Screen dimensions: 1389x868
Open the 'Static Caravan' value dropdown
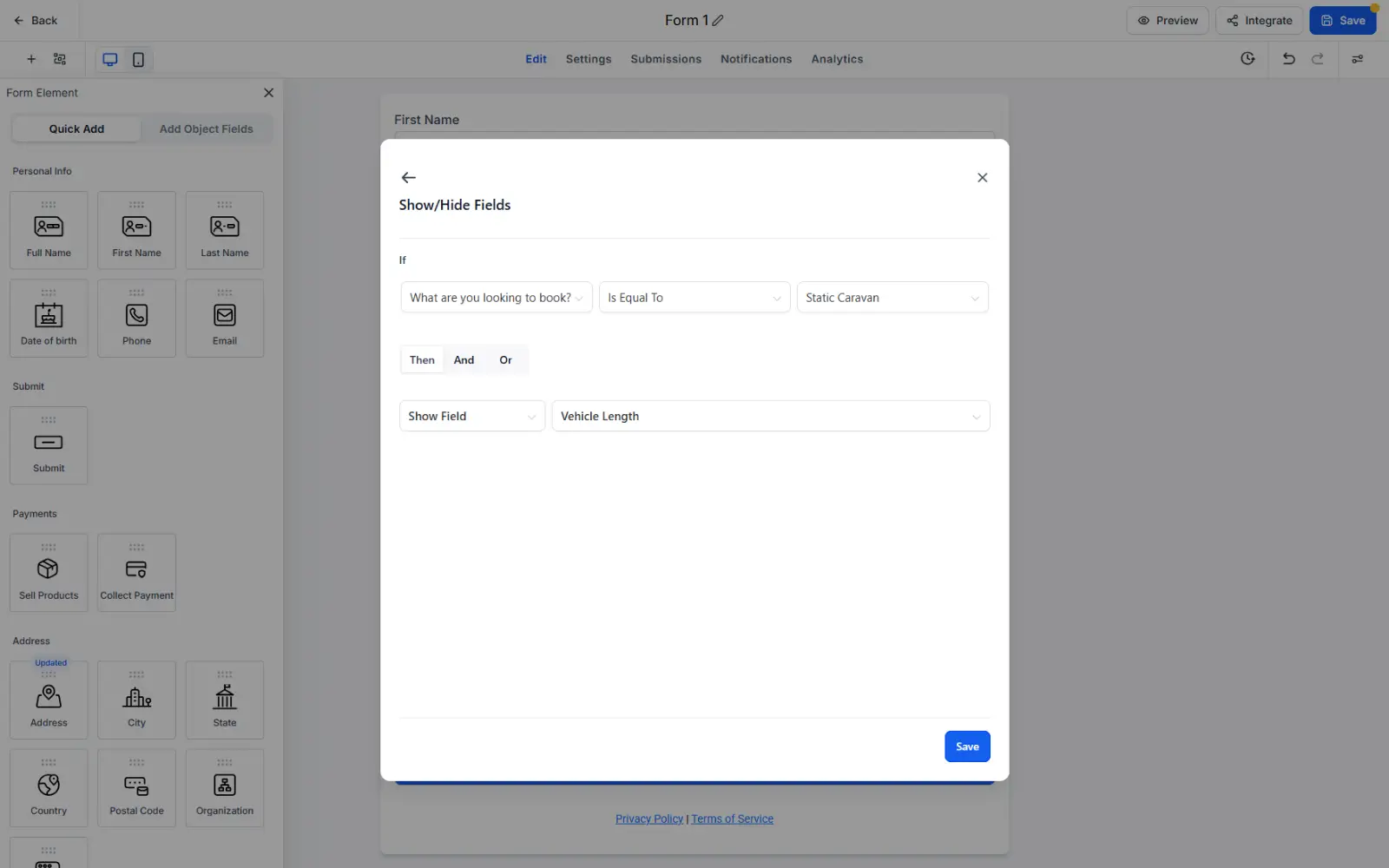892,298
